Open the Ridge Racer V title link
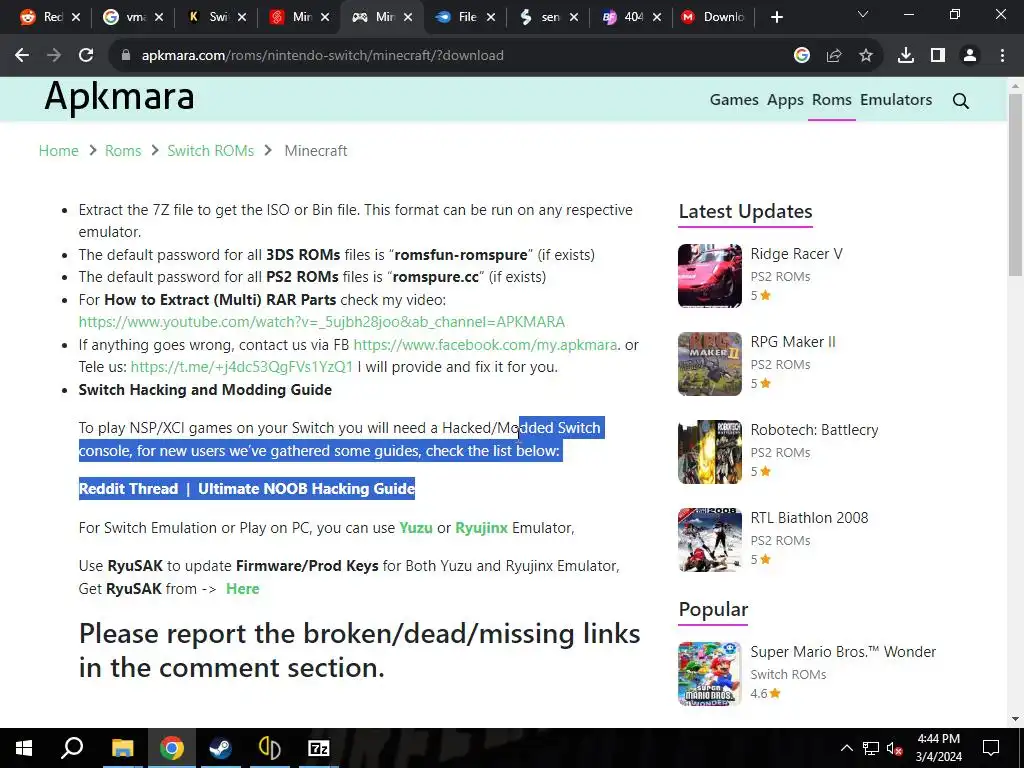The height and width of the screenshot is (768, 1024). pos(796,254)
